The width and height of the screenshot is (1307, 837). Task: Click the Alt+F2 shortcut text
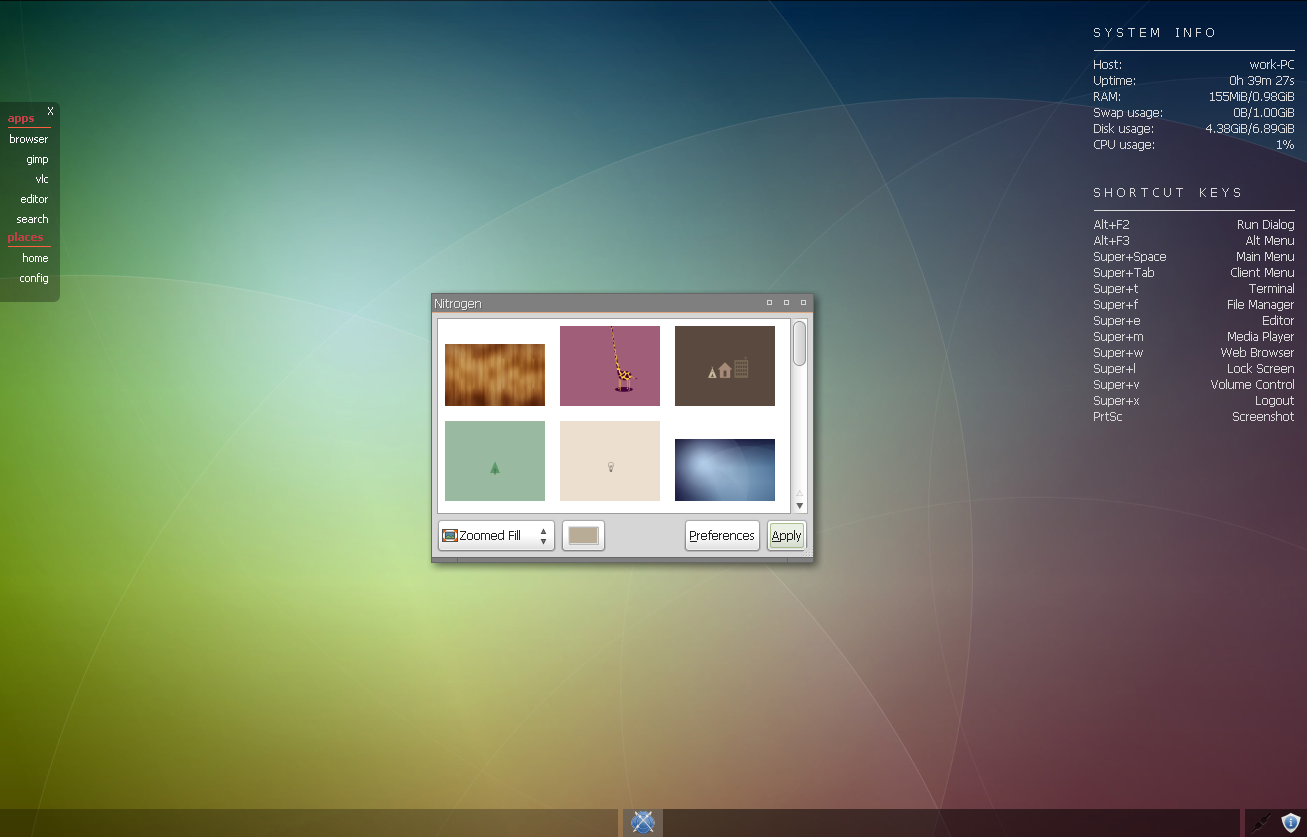(x=1111, y=225)
